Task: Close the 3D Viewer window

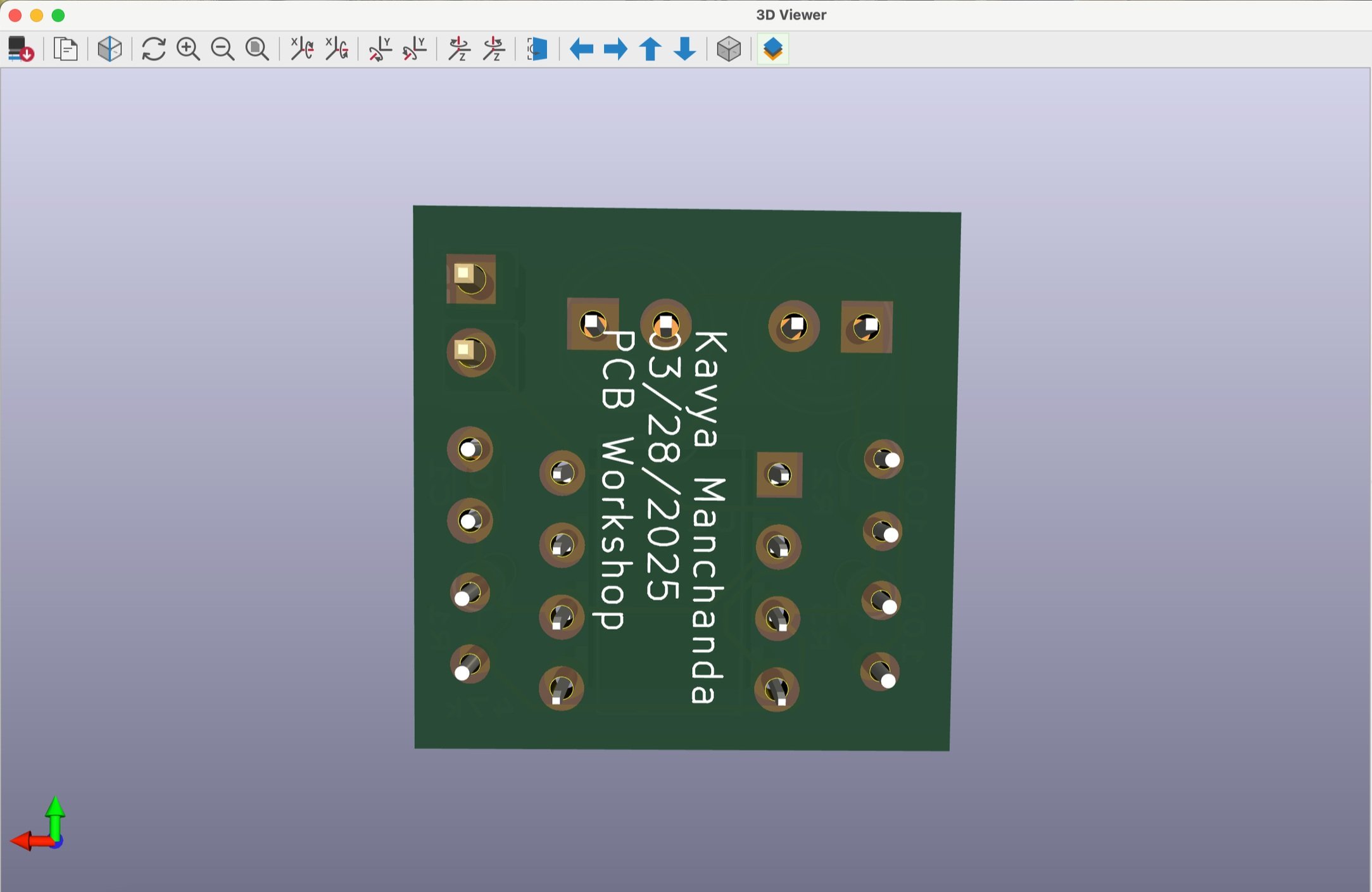Action: (15, 15)
